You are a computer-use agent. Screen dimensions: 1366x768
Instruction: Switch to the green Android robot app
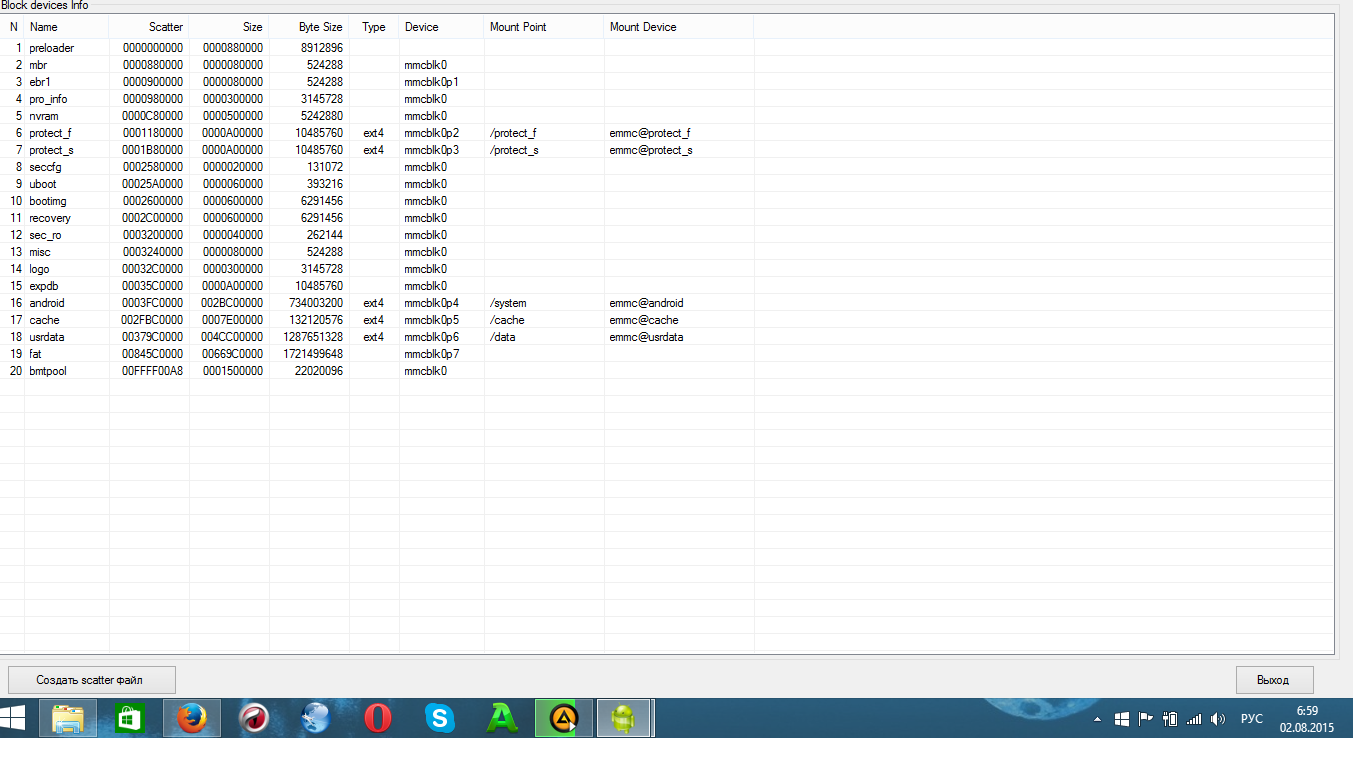coord(624,718)
